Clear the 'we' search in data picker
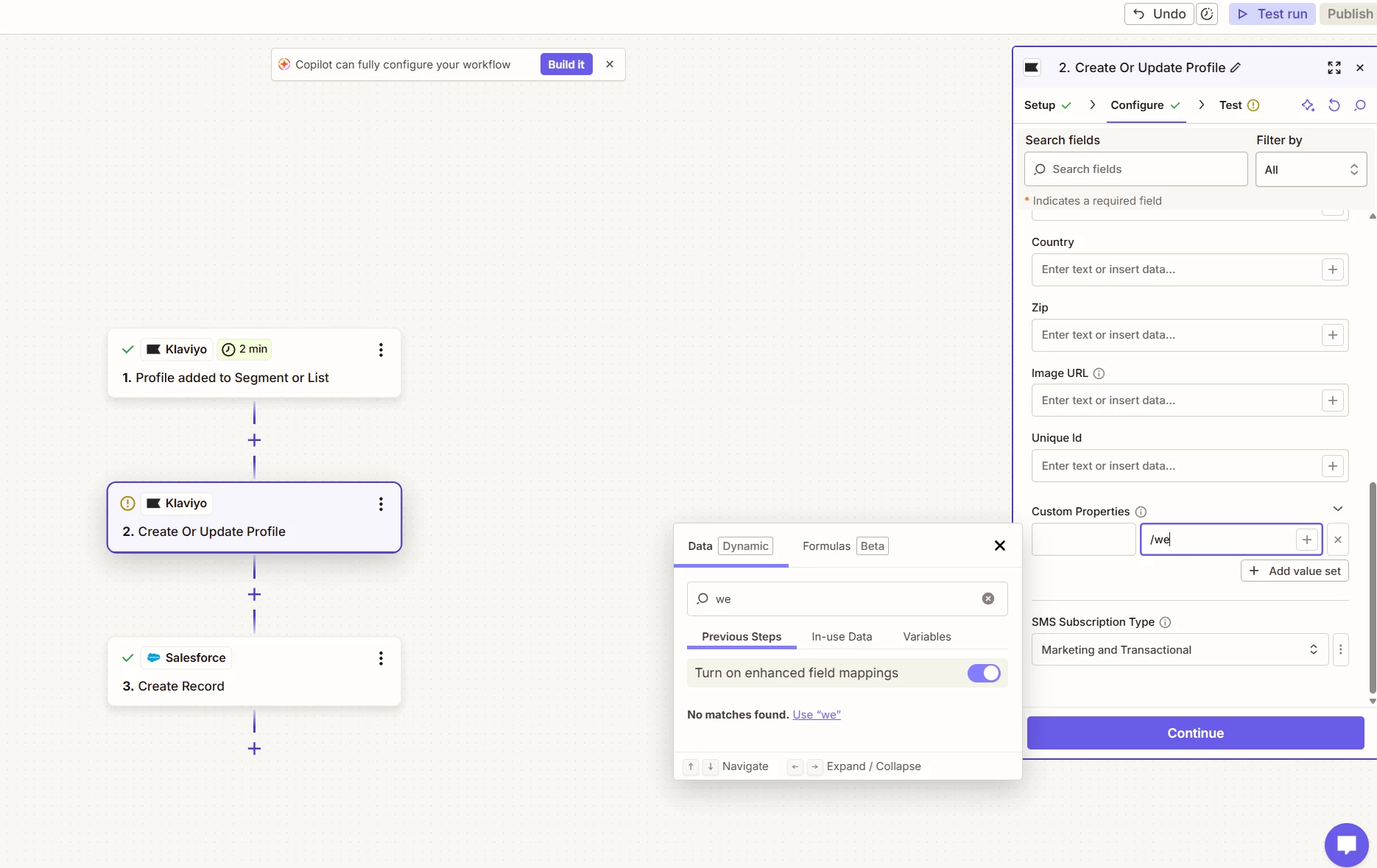Screen dimensions: 1377x868 (x=988, y=599)
